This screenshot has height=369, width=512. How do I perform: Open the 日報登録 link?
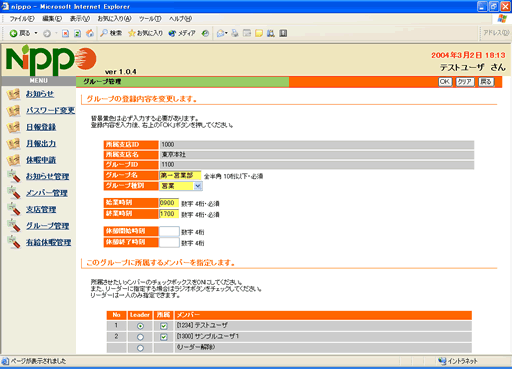(41, 127)
